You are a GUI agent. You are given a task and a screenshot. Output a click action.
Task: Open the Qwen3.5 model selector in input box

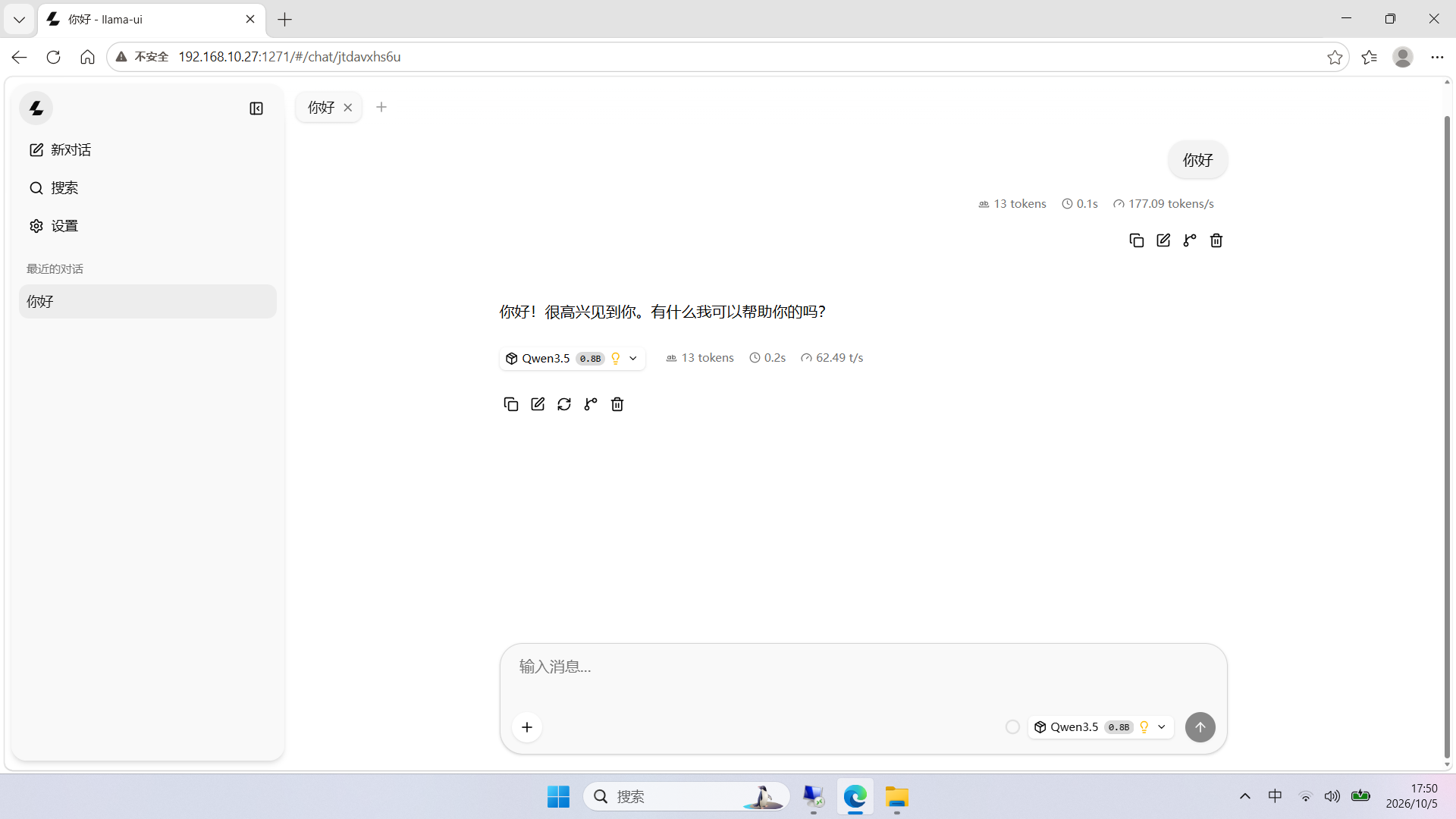[x=1101, y=727]
